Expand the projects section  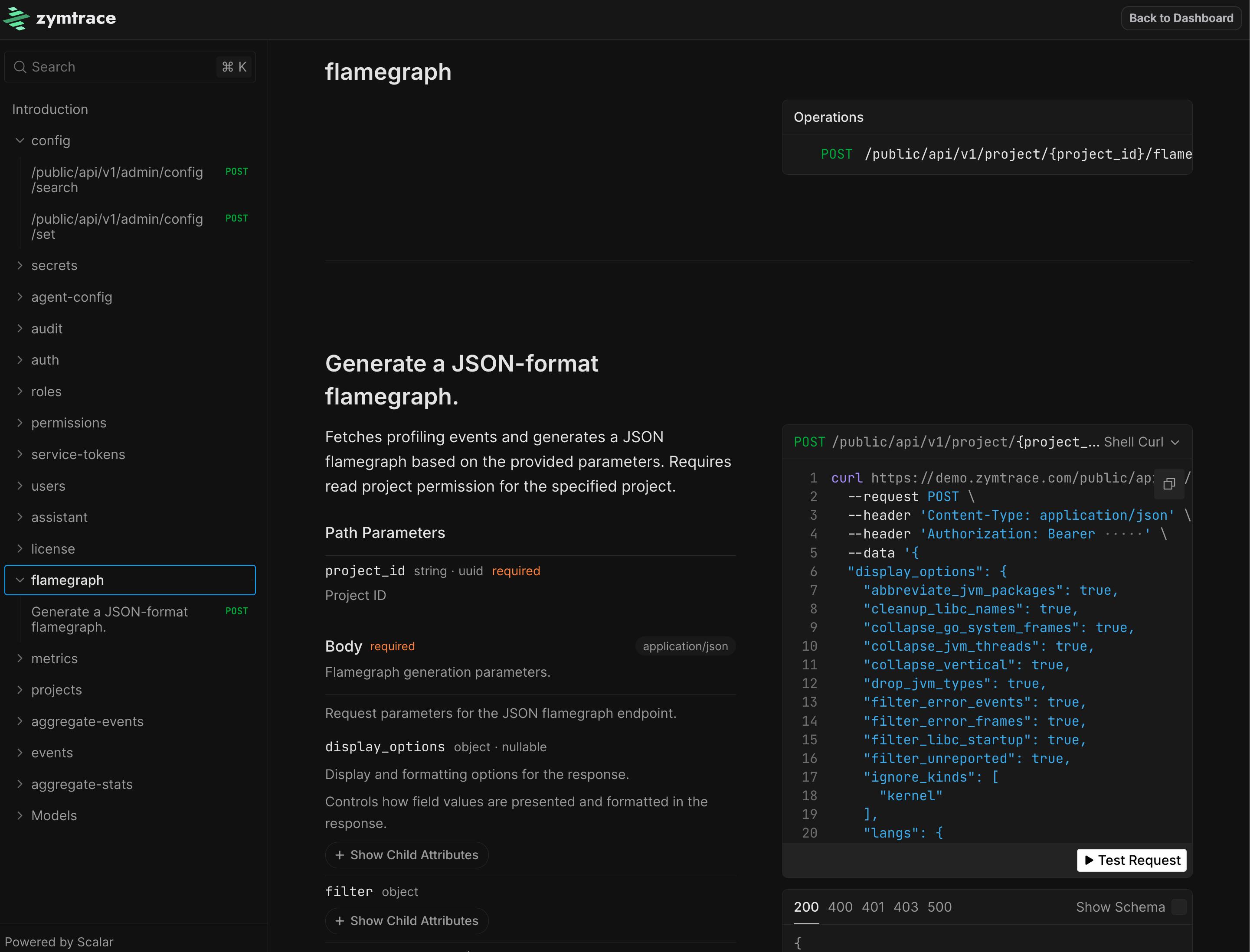pyautogui.click(x=20, y=690)
